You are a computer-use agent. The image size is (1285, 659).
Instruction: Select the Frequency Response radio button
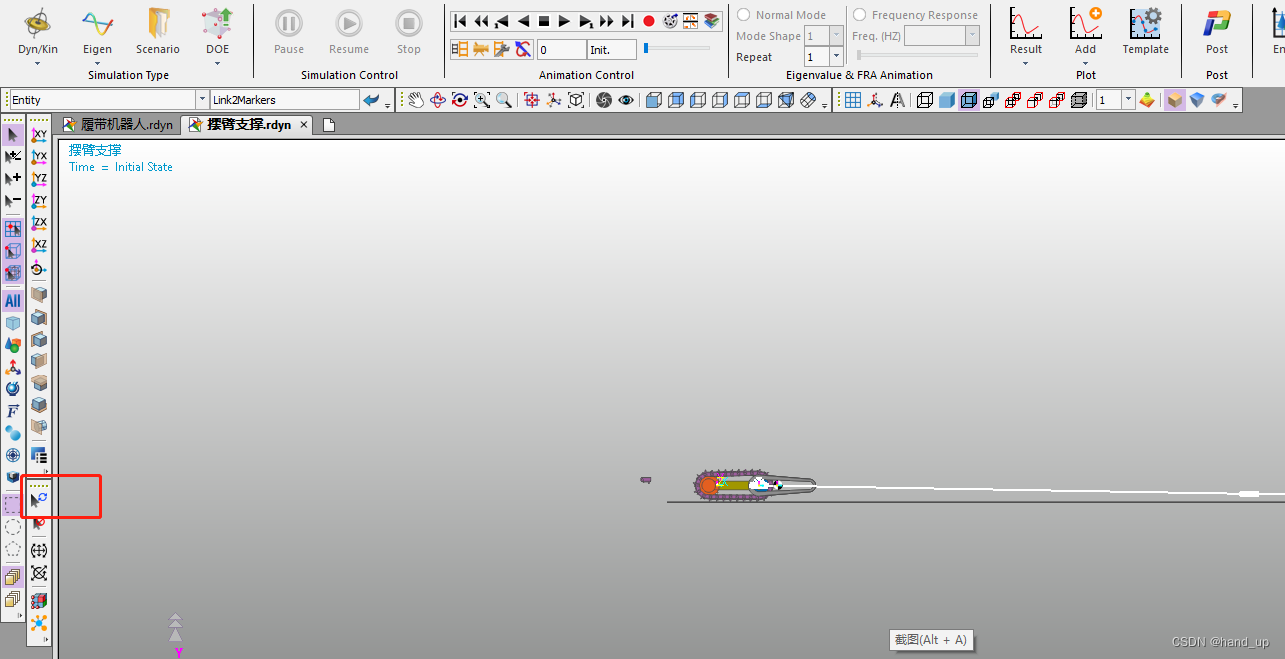(x=859, y=15)
